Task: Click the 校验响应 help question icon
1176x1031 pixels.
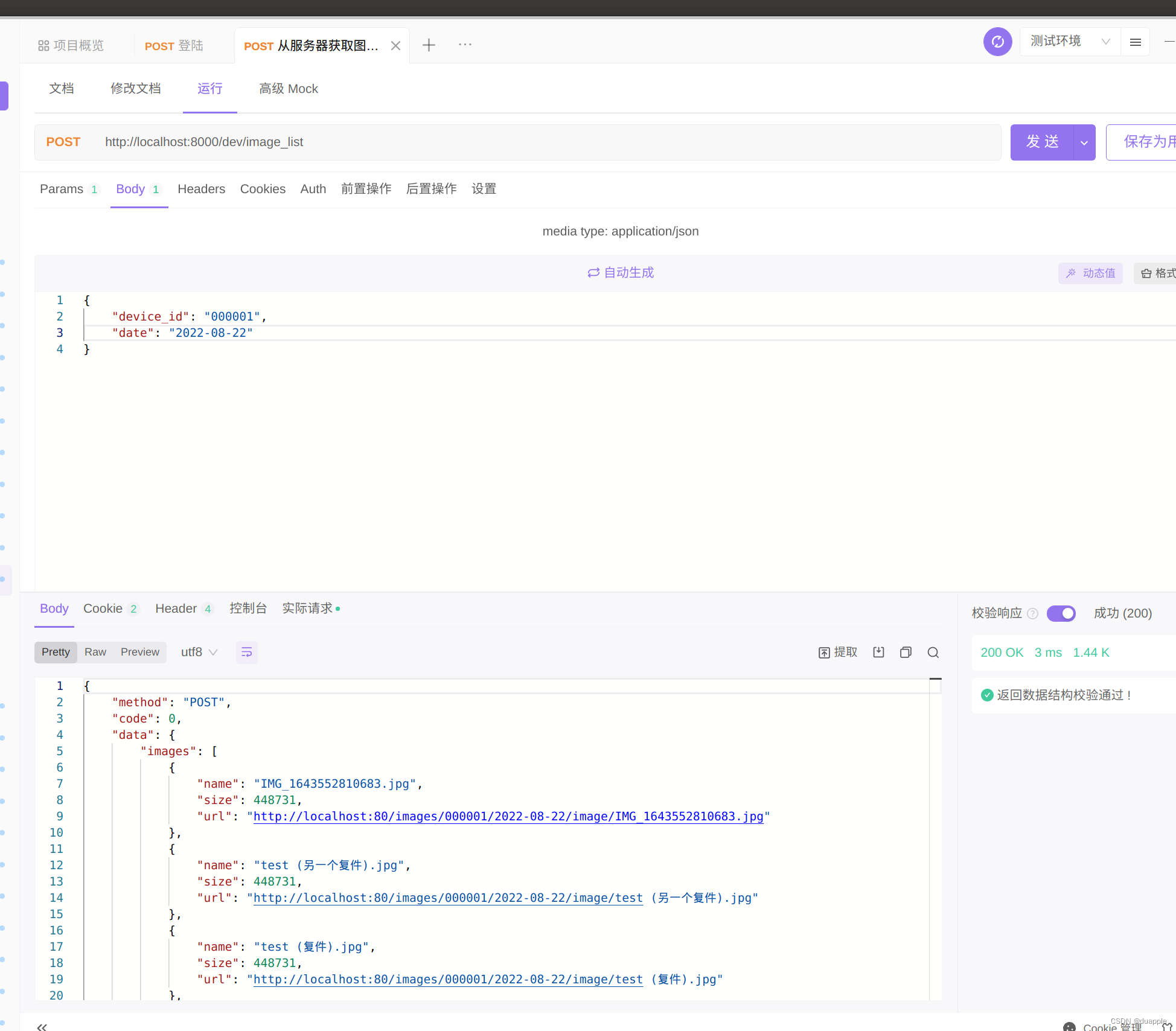Action: pos(1032,614)
